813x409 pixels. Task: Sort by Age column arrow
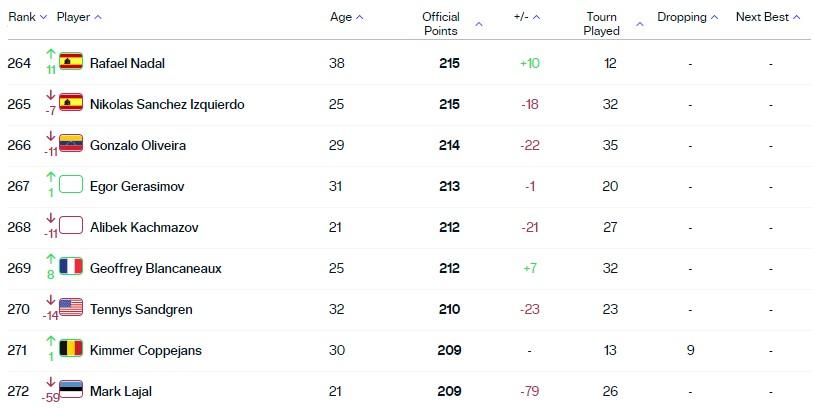coord(360,17)
